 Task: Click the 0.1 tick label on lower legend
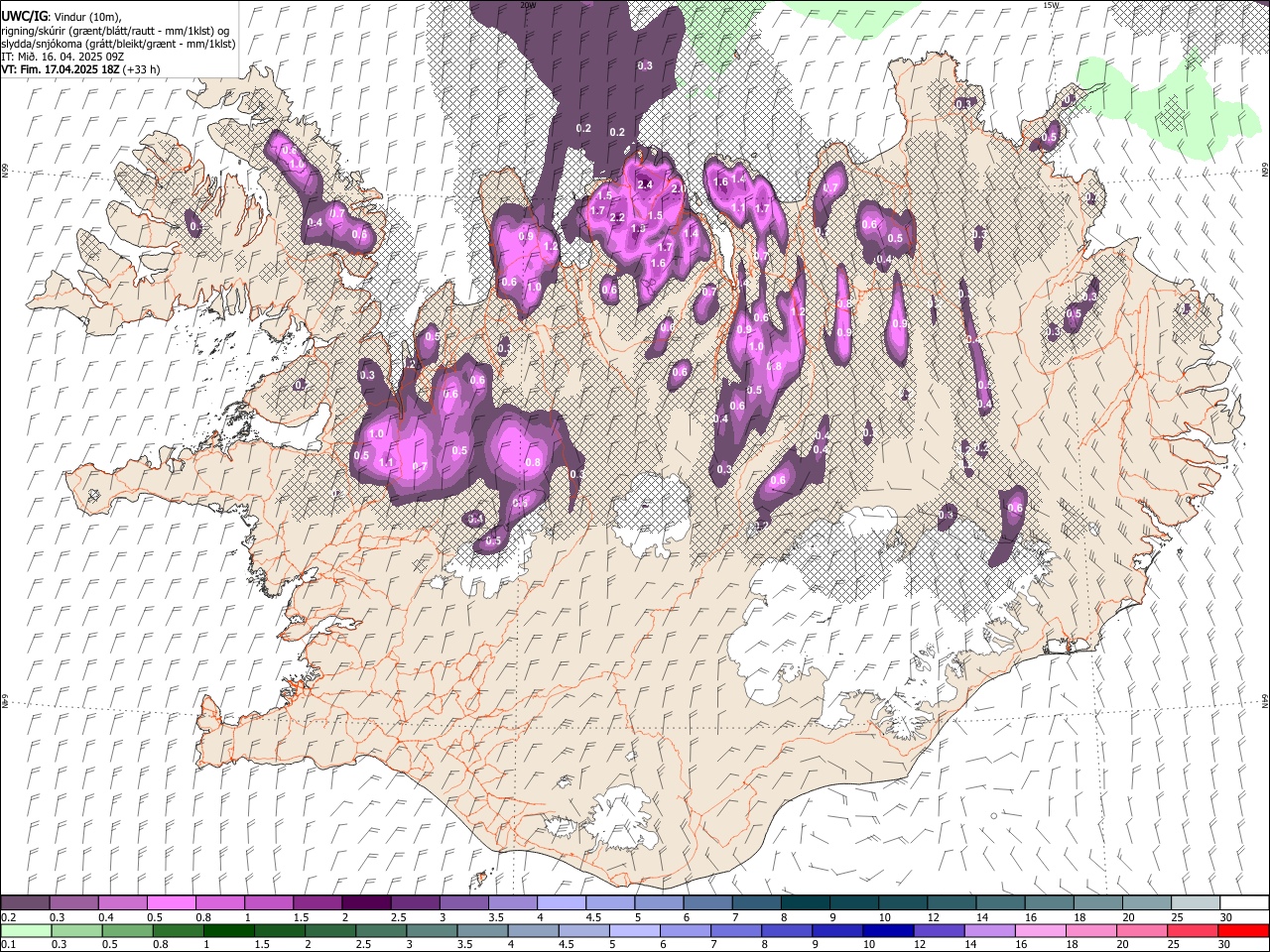click(8, 944)
